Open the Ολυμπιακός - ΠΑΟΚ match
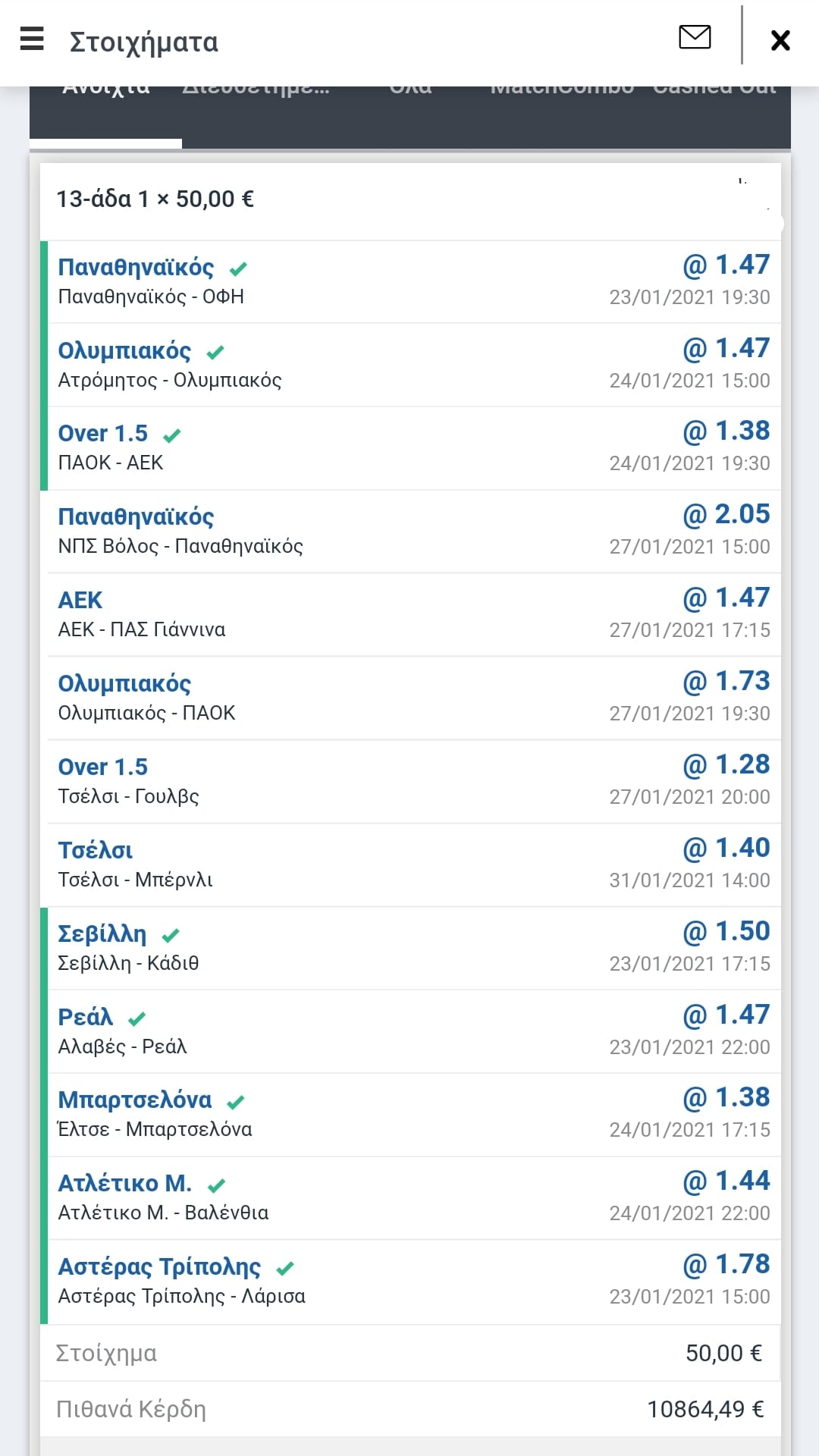 tap(146, 713)
